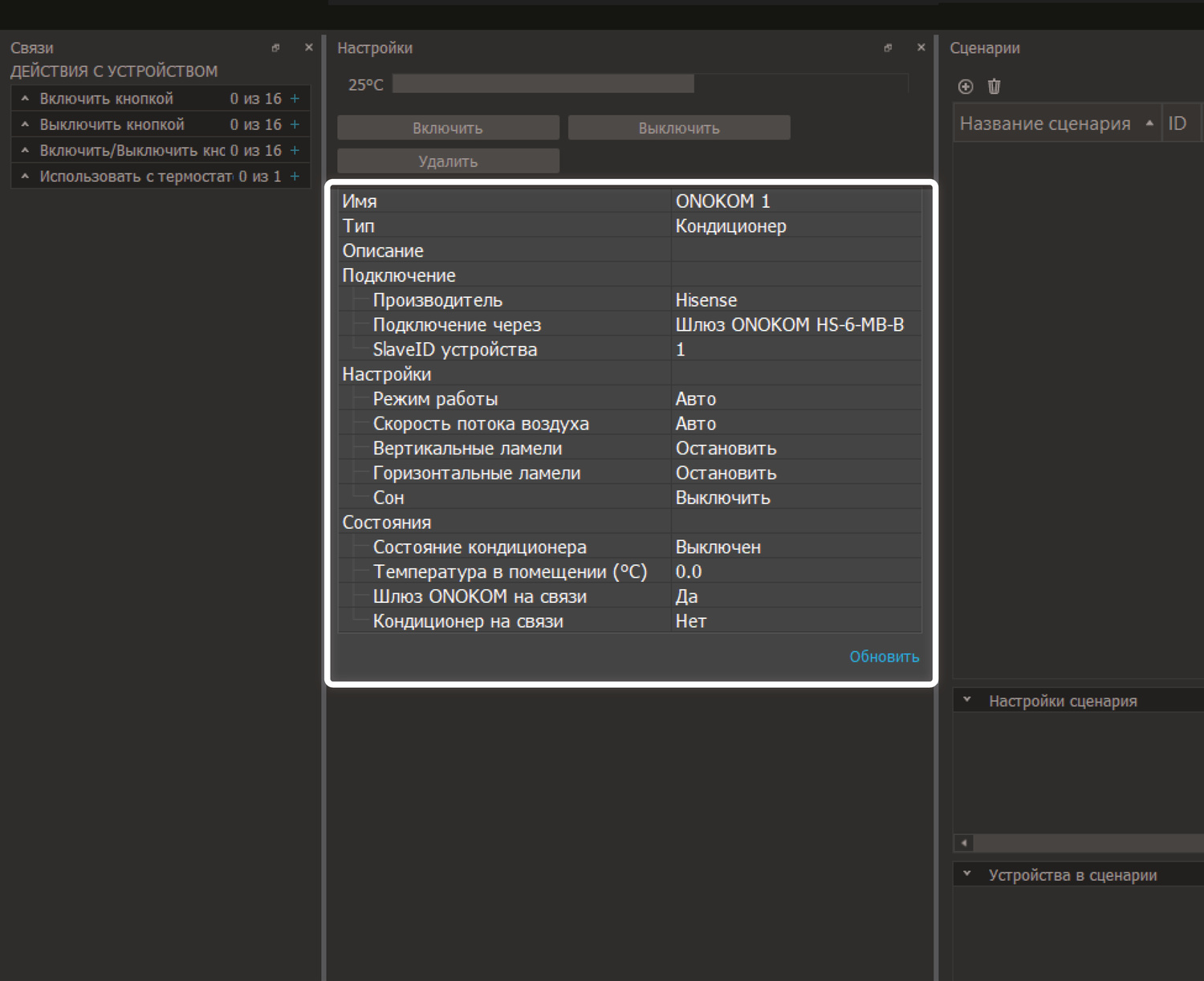1204x981 pixels.
Task: Close the Связи panel
Action: 308,48
